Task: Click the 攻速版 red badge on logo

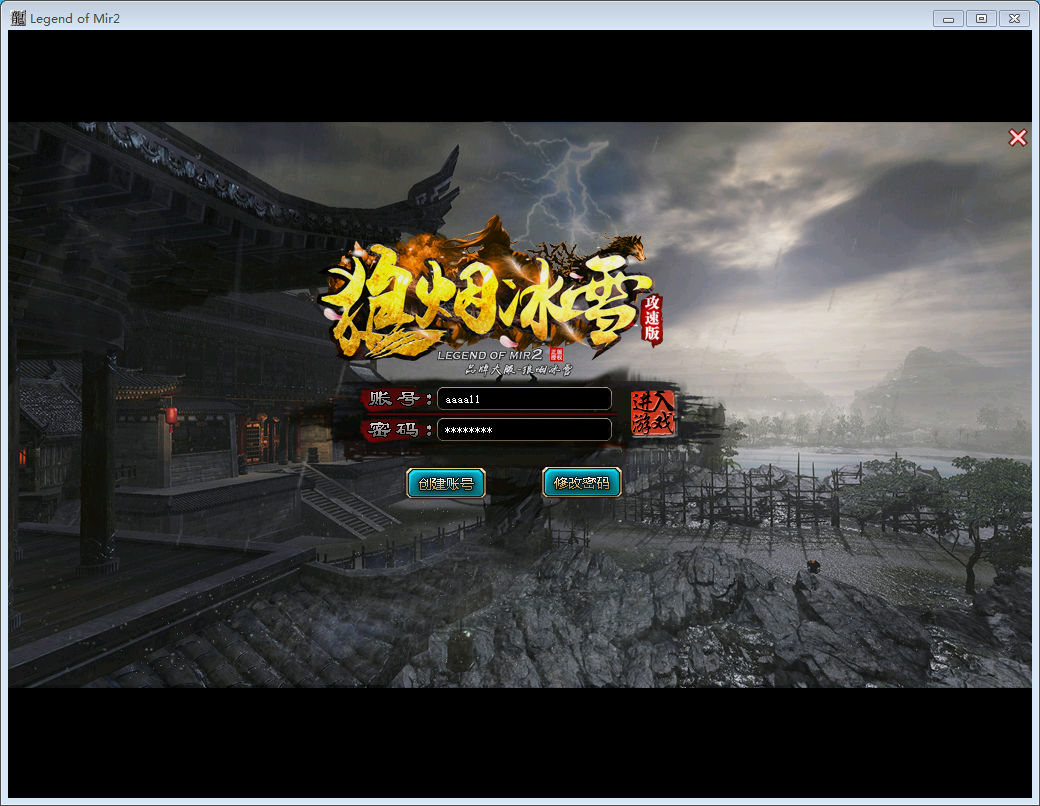Action: [652, 319]
